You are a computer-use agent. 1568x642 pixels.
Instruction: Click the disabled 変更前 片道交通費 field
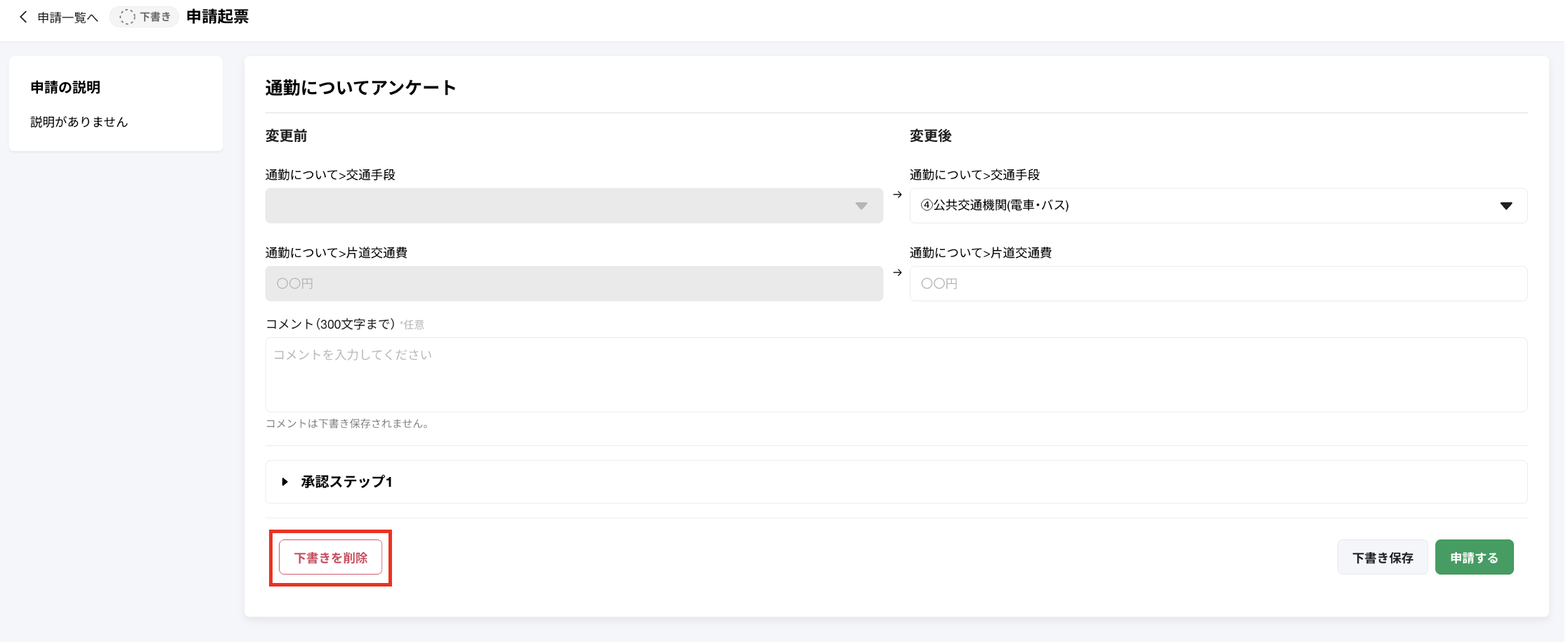tap(573, 284)
